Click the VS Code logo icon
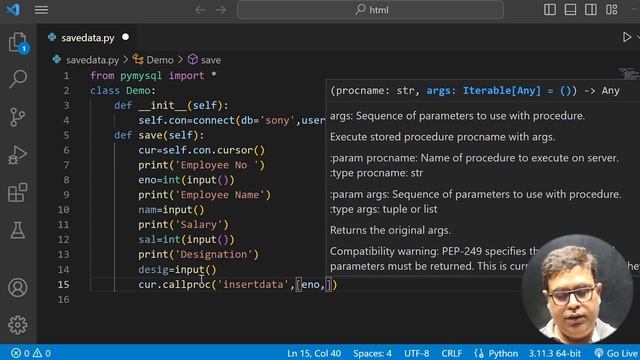Screen dimensions: 640x360 pyautogui.click(x=13, y=9)
